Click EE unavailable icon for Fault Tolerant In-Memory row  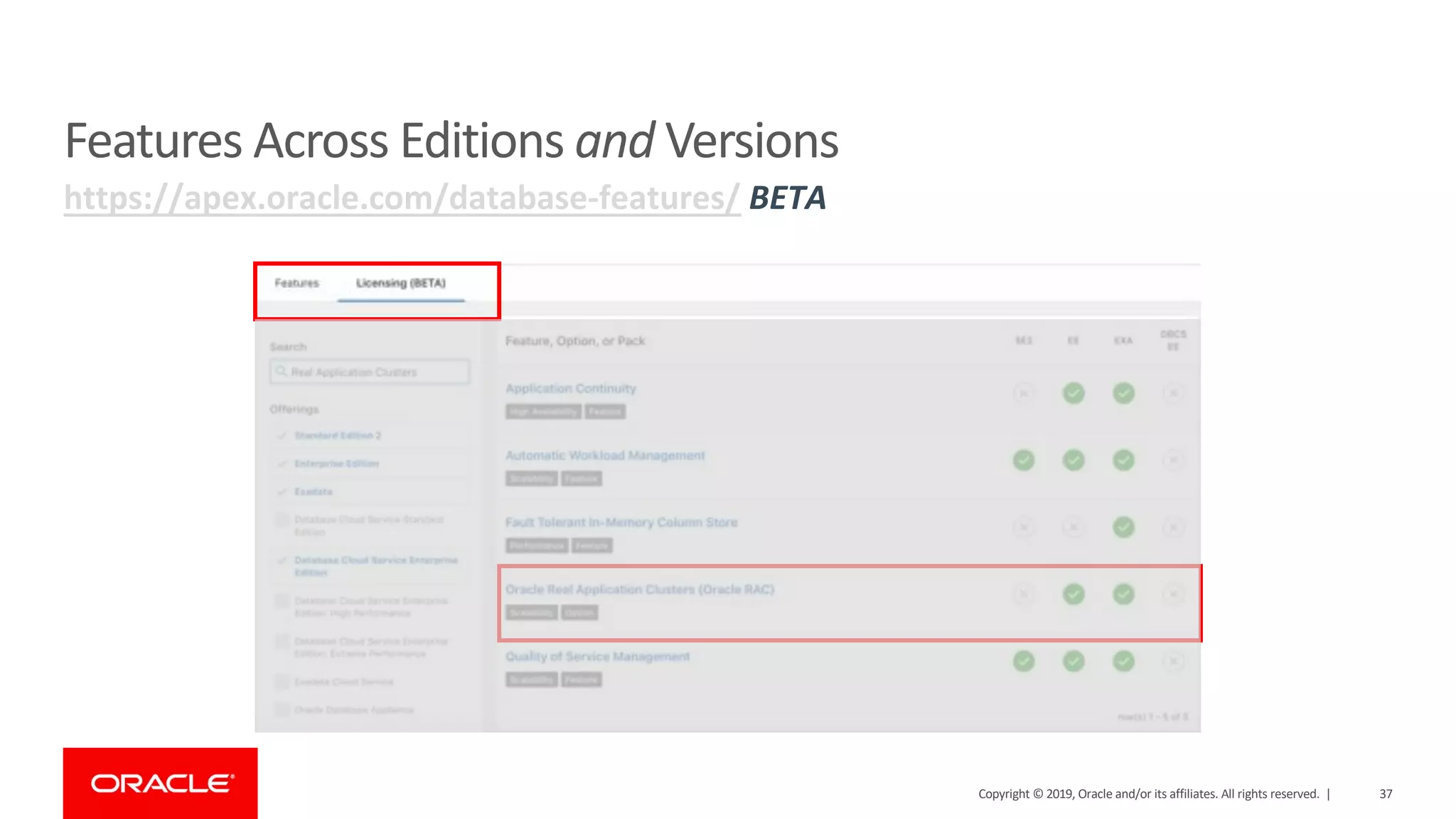coord(1074,527)
